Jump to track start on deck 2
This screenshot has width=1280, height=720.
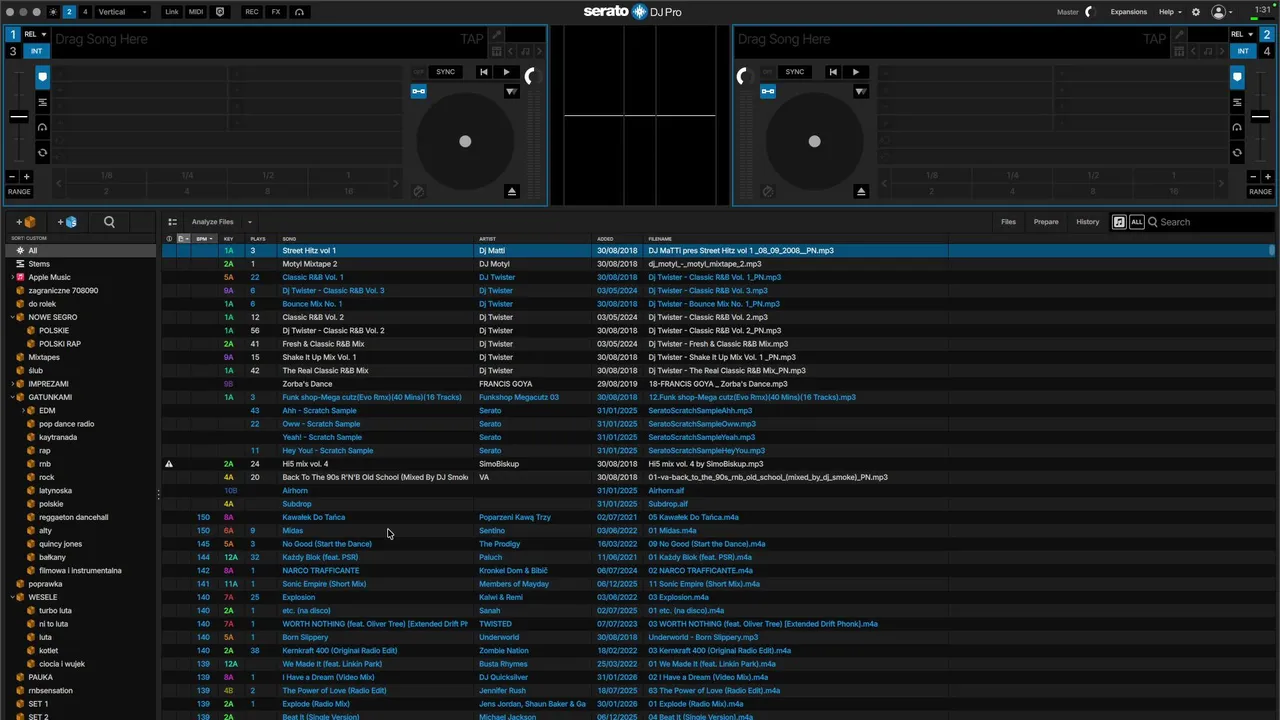[x=833, y=72]
